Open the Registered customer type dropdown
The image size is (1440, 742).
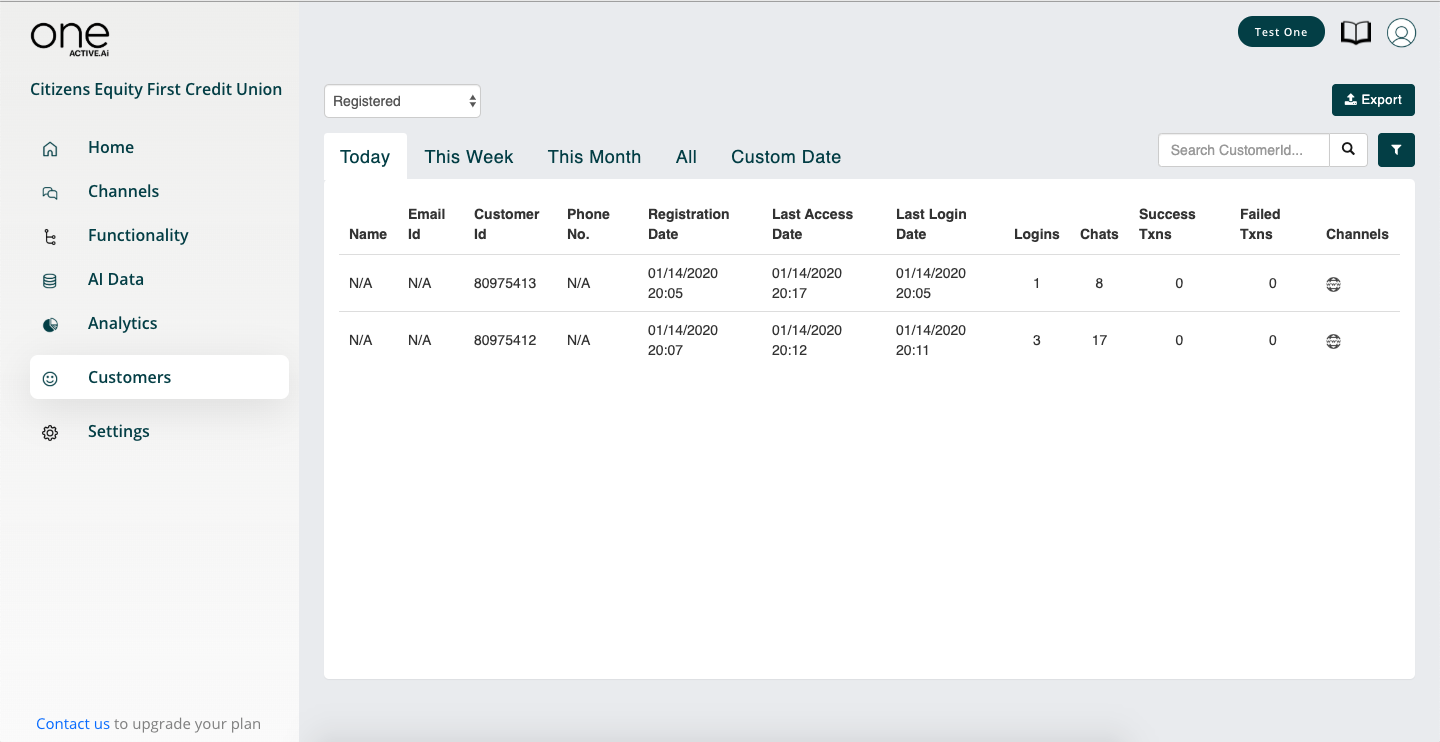coord(402,101)
